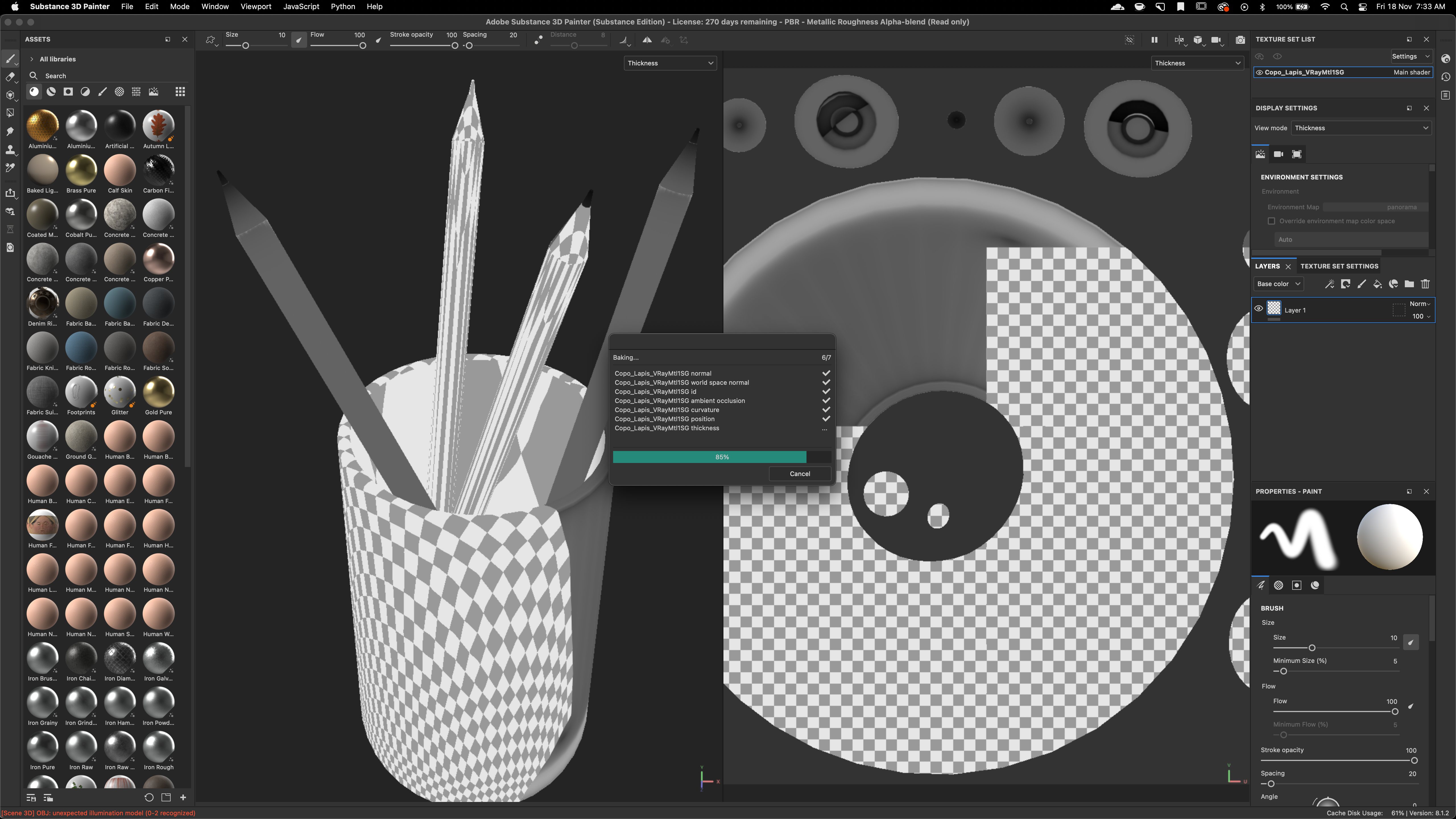Add a new asset with plus icon

pos(183,797)
